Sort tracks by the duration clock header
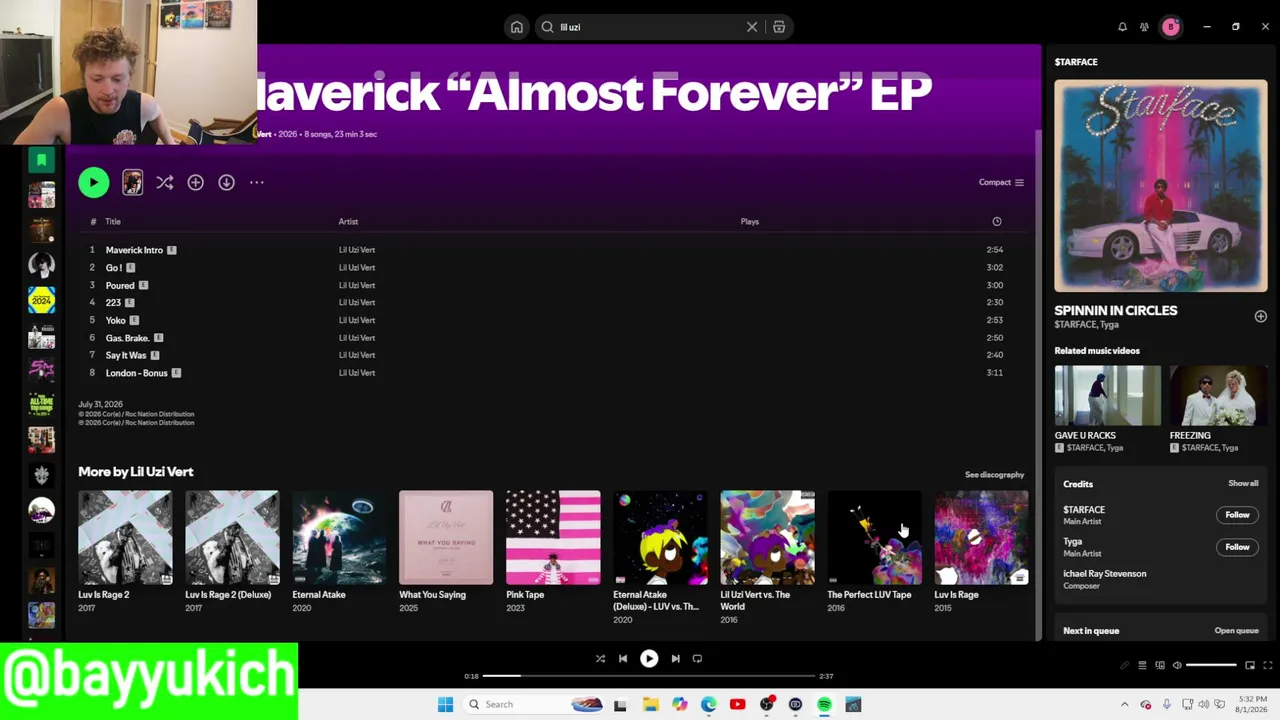The height and width of the screenshot is (720, 1280). click(996, 222)
